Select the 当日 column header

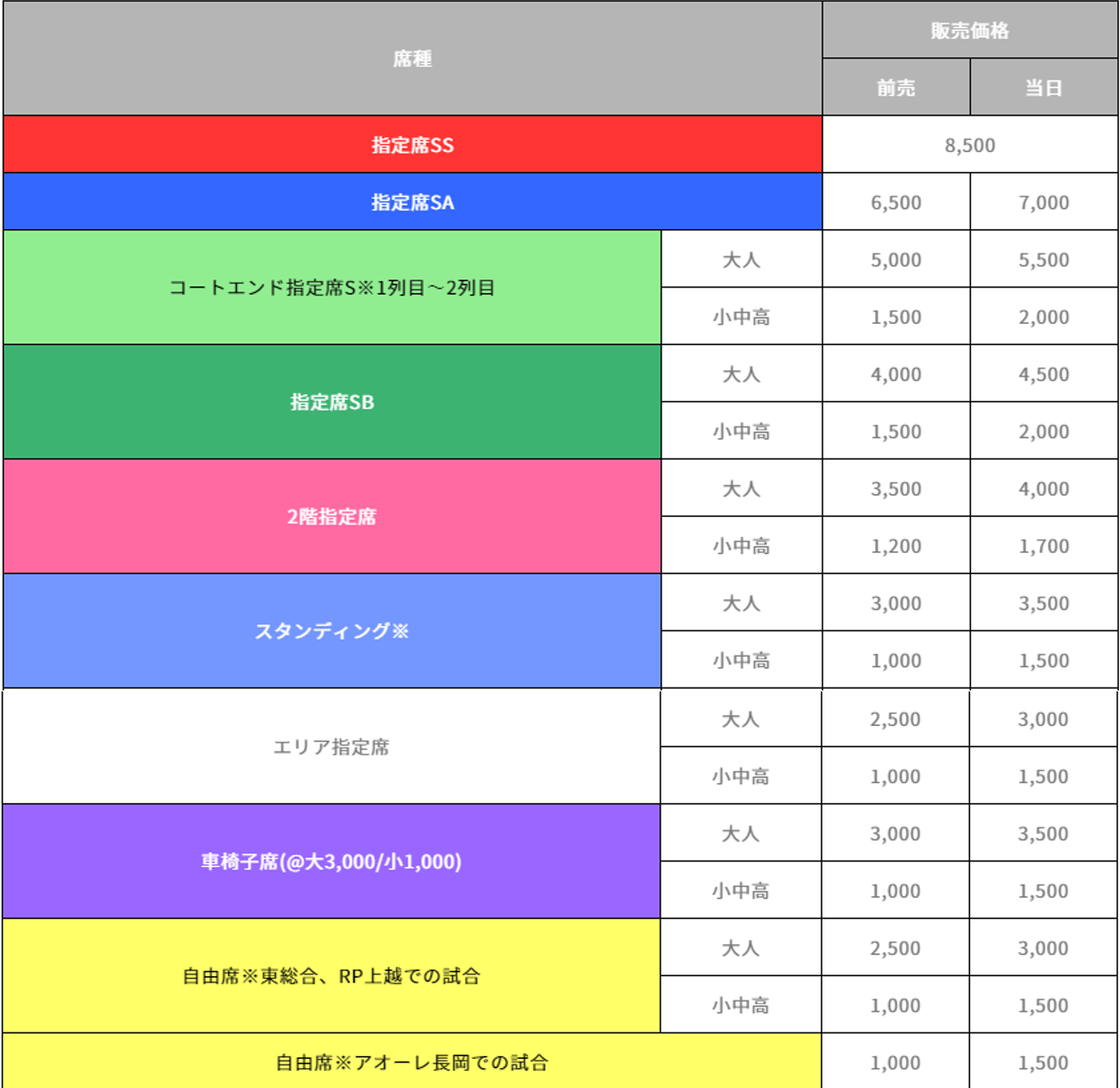[x=1044, y=88]
